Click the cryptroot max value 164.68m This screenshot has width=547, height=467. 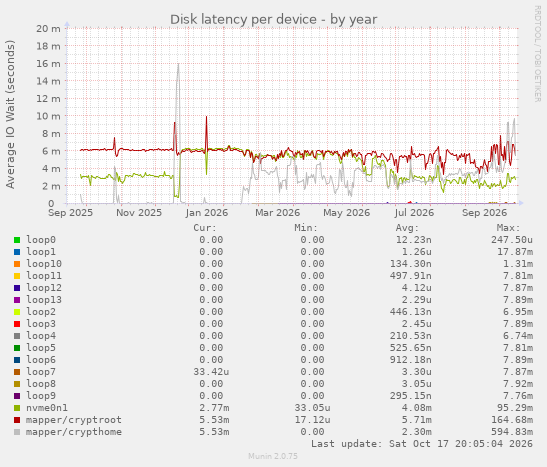[x=512, y=420]
